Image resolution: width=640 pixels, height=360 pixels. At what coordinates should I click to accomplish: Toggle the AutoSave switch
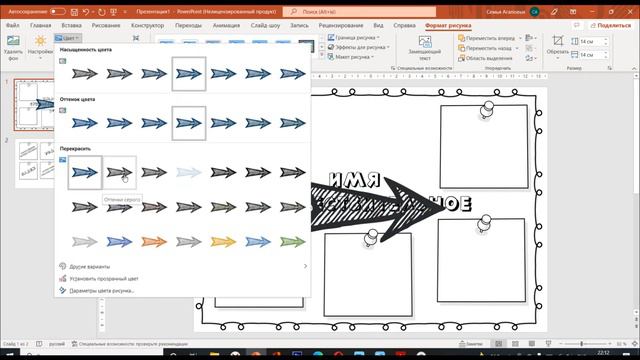(58, 12)
